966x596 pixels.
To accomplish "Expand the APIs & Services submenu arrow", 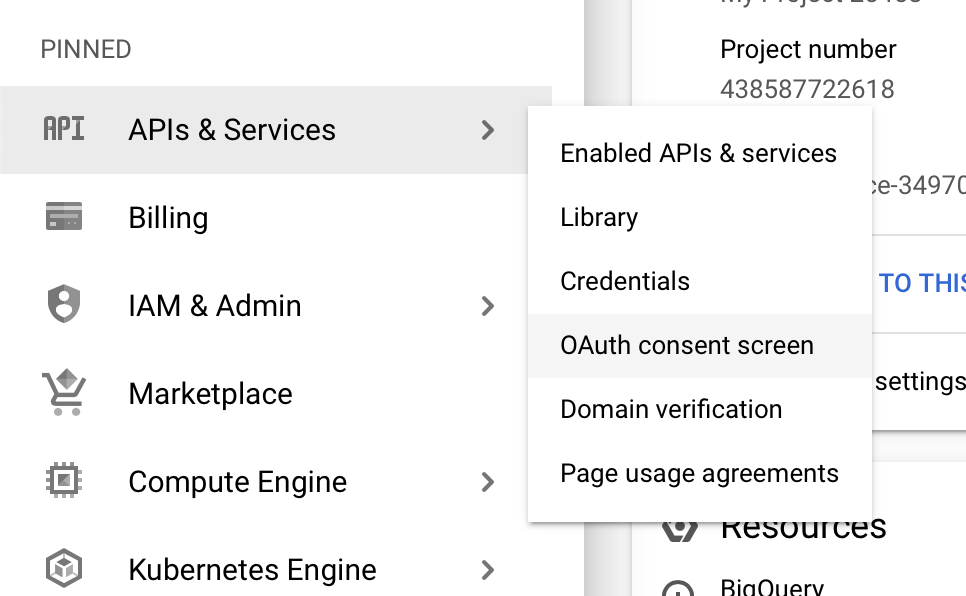I will coord(488,130).
